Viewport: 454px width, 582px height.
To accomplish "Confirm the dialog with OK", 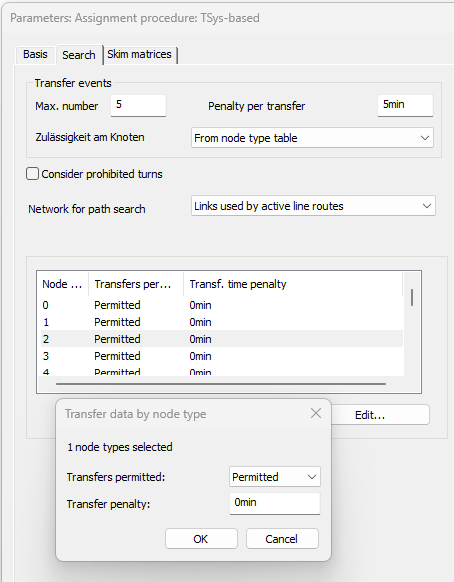I will pos(201,539).
